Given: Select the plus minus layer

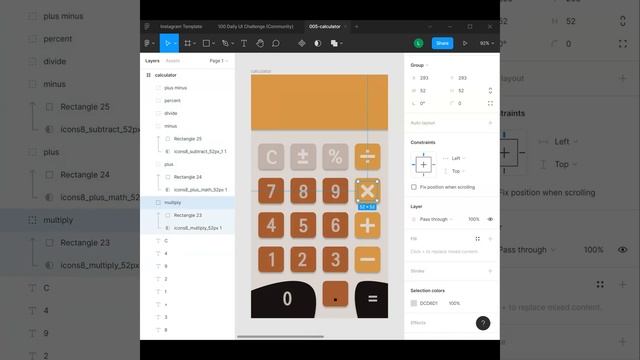Looking at the screenshot, I should 176,88.
